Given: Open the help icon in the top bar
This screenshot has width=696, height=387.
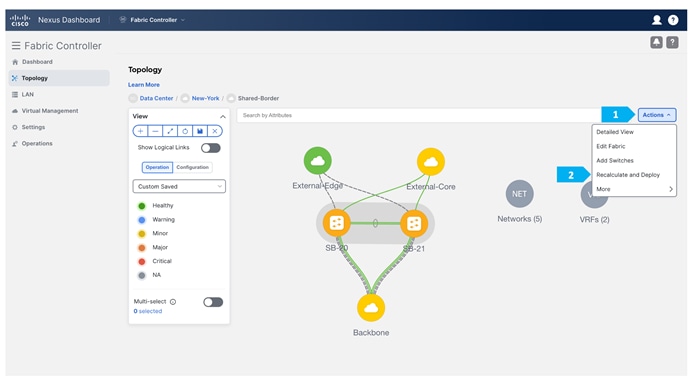Looking at the screenshot, I should pyautogui.click(x=673, y=20).
